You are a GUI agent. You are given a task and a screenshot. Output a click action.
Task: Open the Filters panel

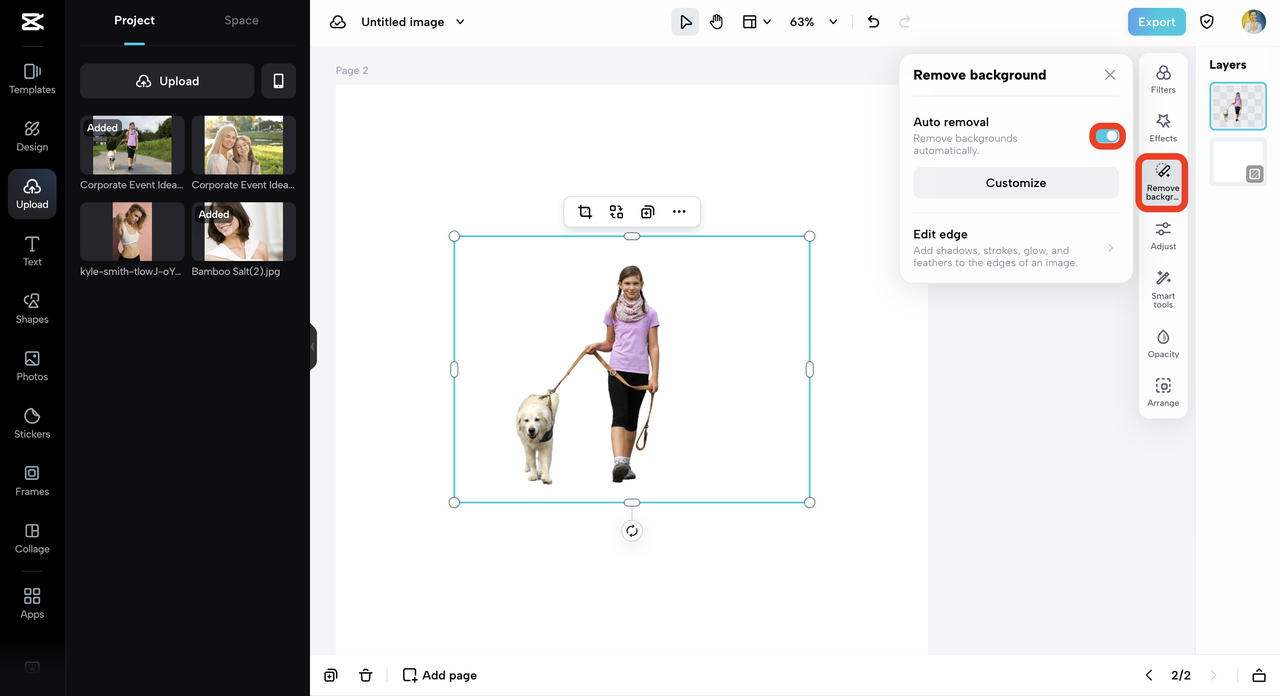pos(1163,79)
